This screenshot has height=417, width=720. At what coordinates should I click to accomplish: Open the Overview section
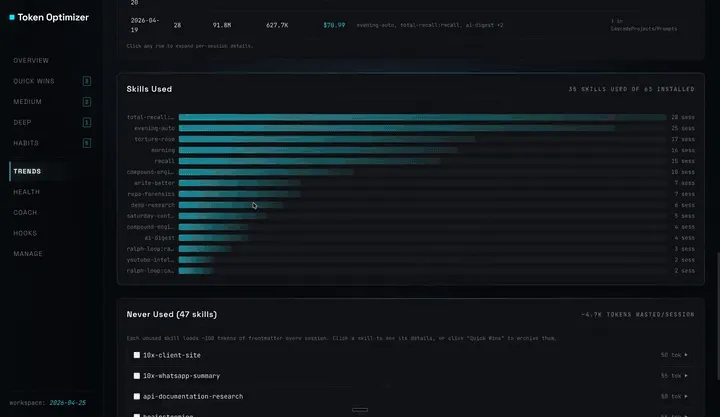[31, 61]
